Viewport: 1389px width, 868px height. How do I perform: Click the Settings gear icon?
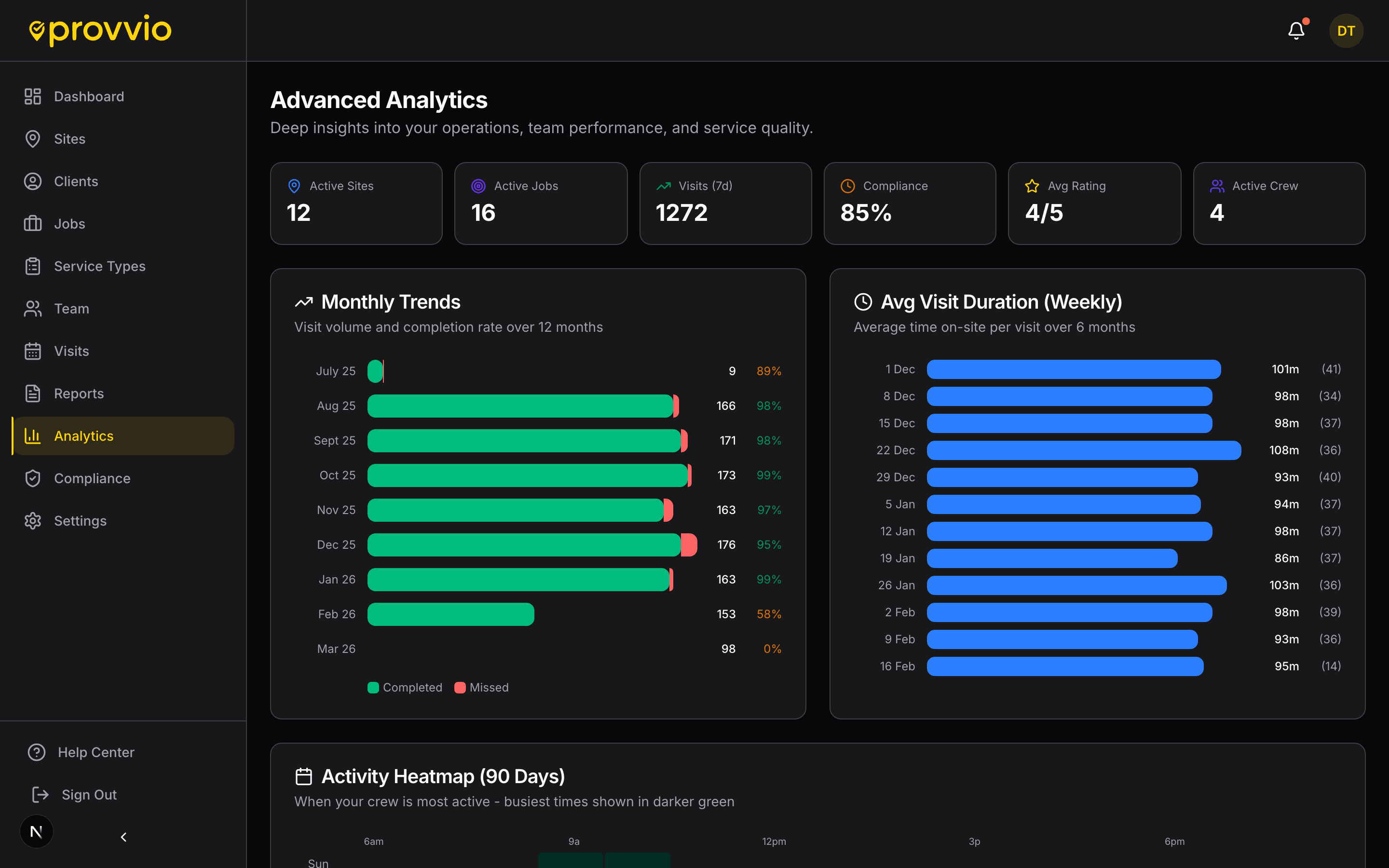33,520
